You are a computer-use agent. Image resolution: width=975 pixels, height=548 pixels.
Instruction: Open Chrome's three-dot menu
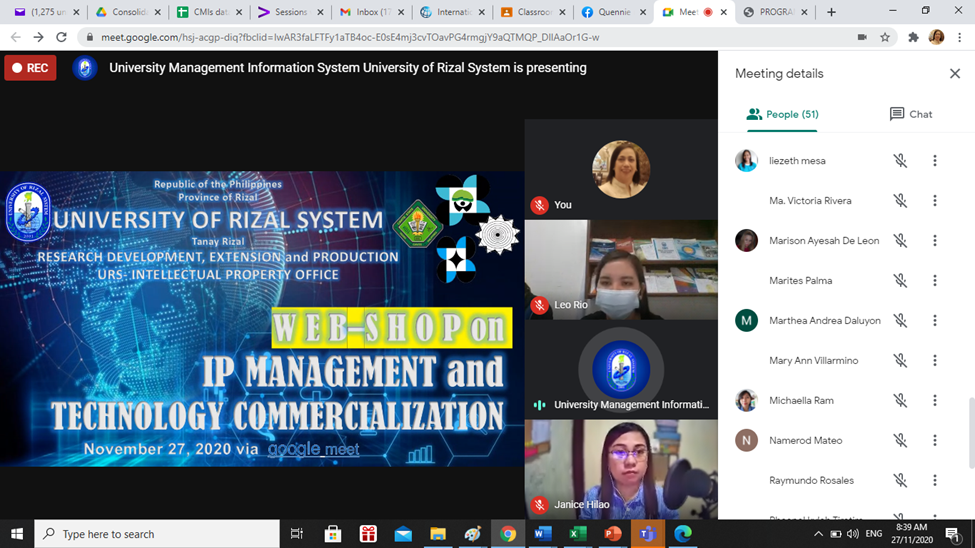tap(959, 37)
